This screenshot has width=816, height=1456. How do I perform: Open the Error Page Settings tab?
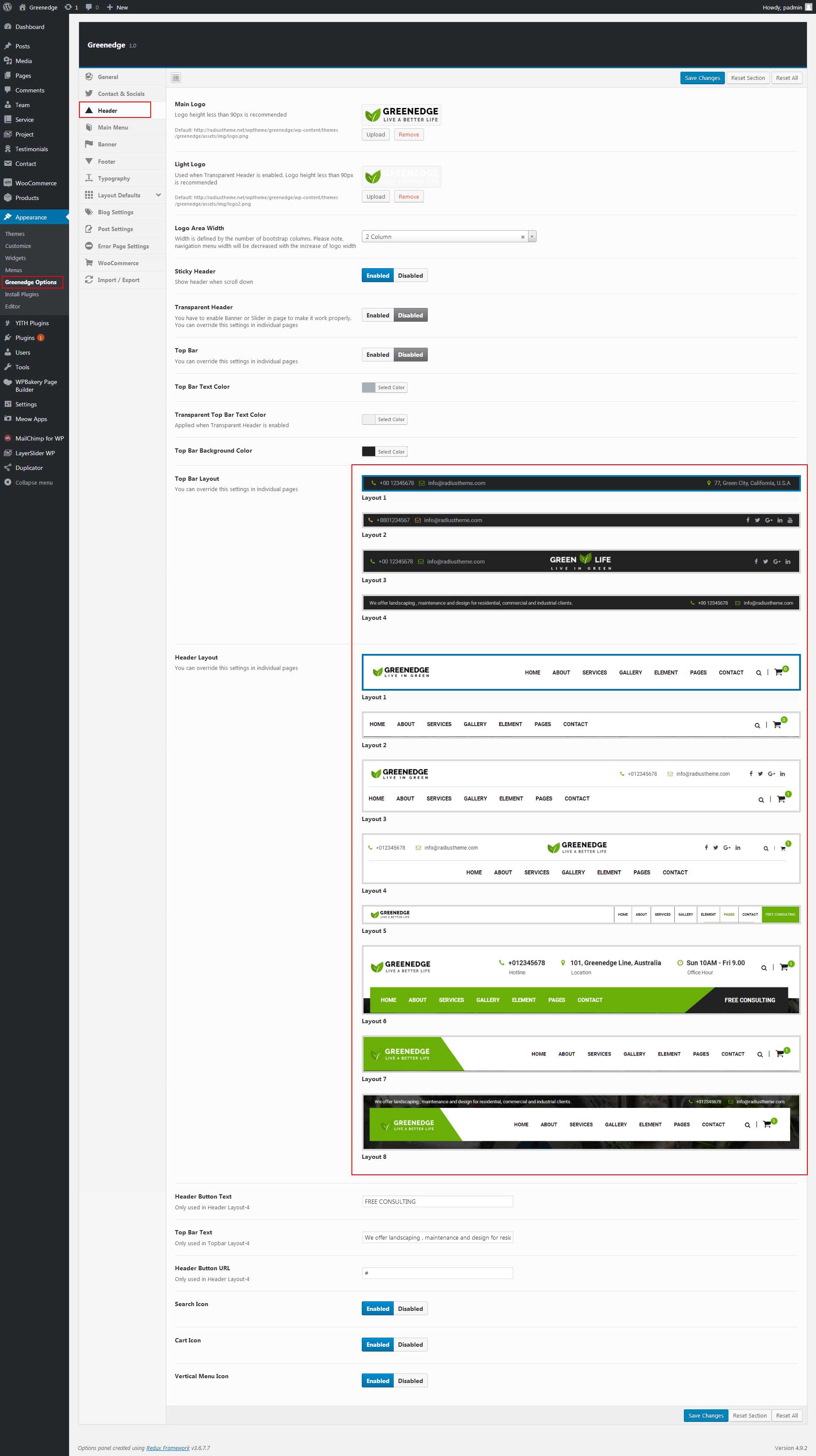[123, 247]
